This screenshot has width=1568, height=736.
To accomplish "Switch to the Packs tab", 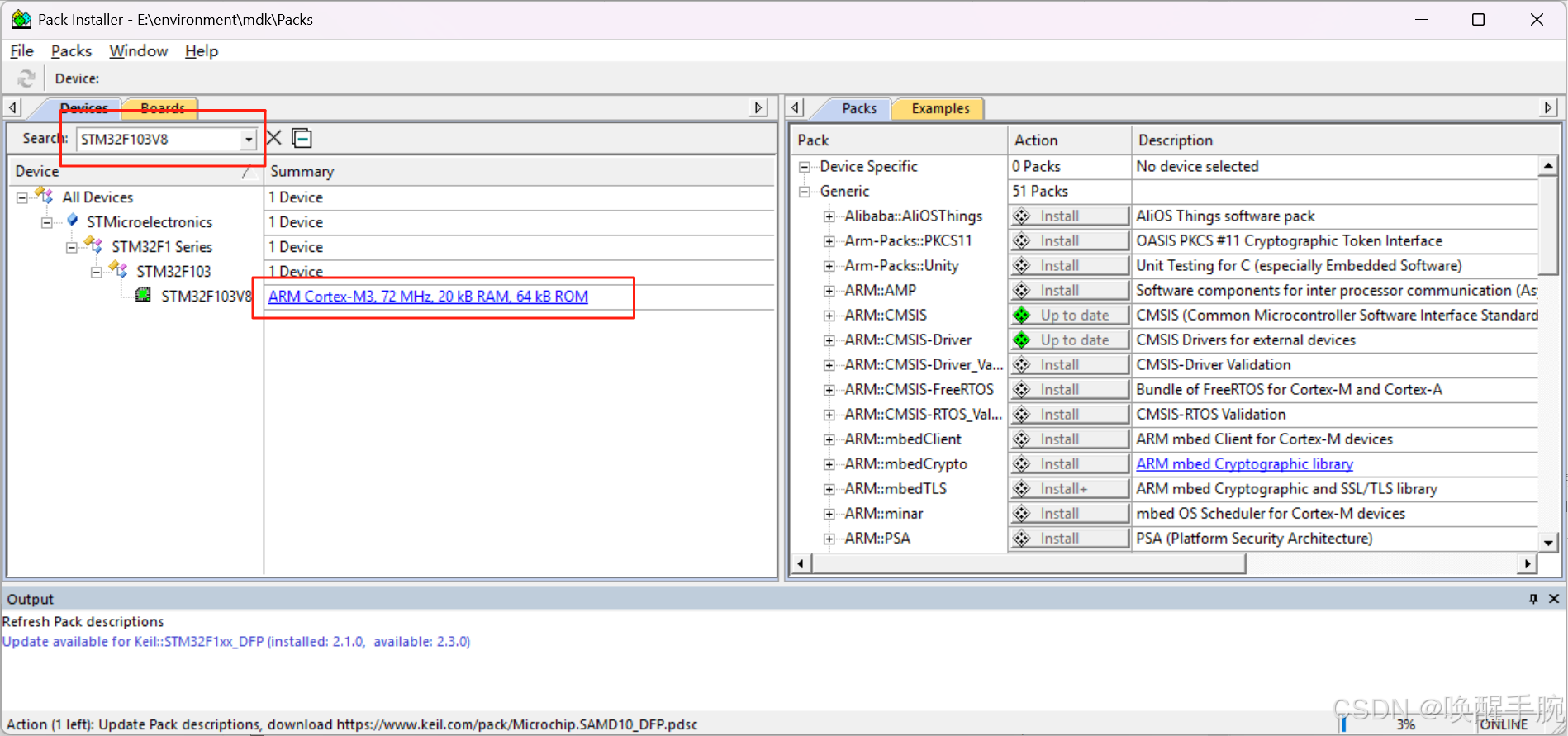I will coord(859,108).
